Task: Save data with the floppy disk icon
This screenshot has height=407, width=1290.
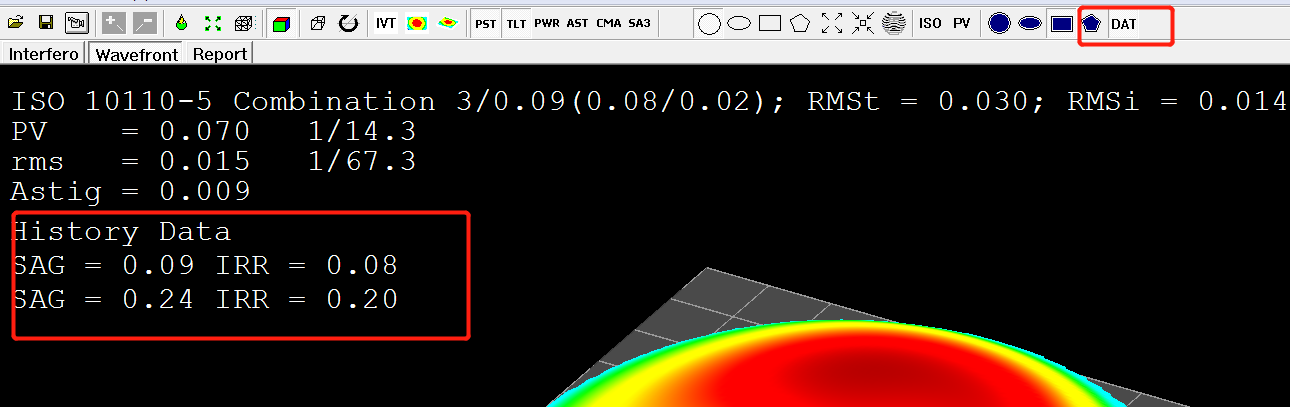Action: pyautogui.click(x=46, y=23)
